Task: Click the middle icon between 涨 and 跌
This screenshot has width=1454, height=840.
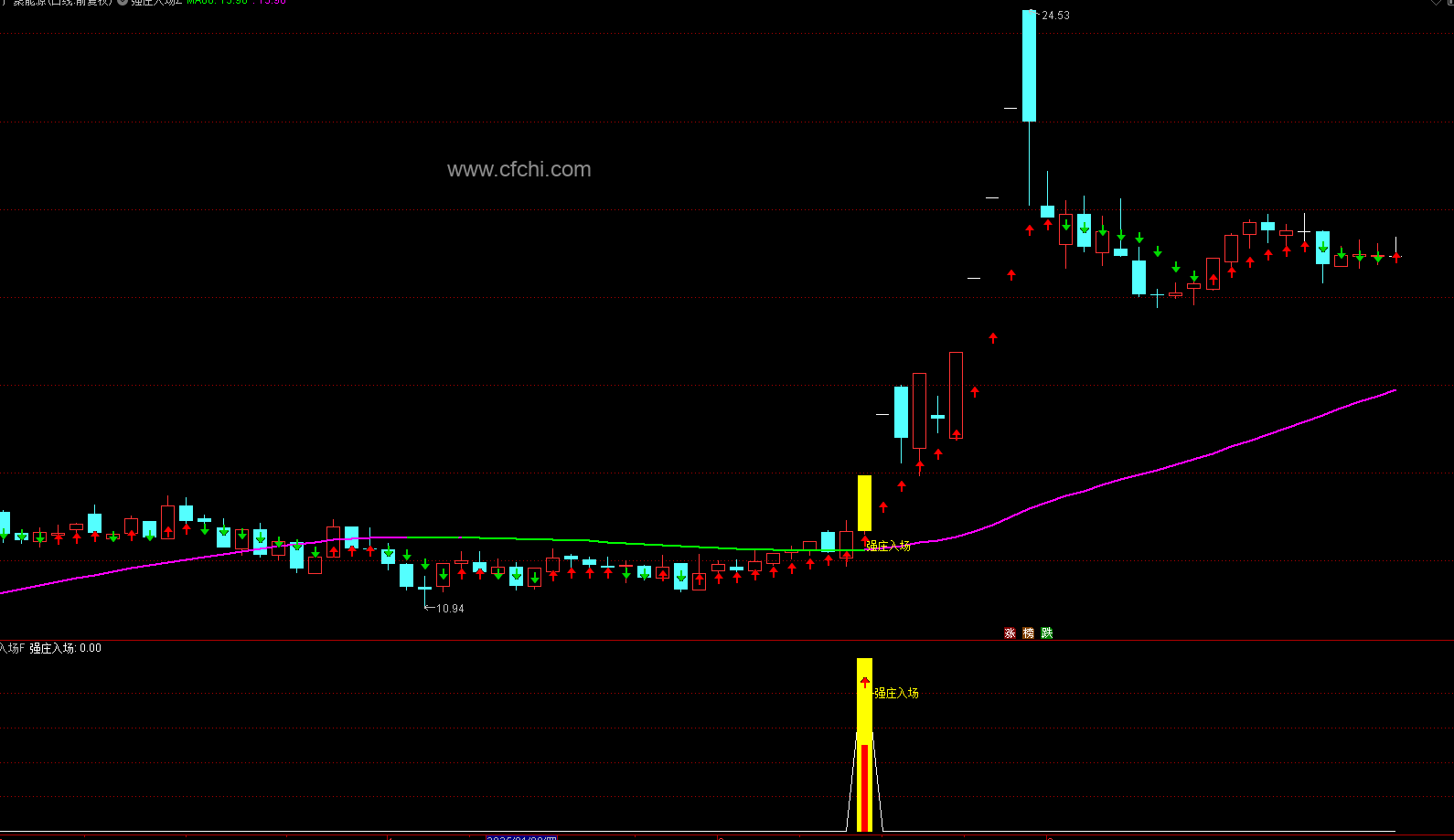Action: (1029, 633)
